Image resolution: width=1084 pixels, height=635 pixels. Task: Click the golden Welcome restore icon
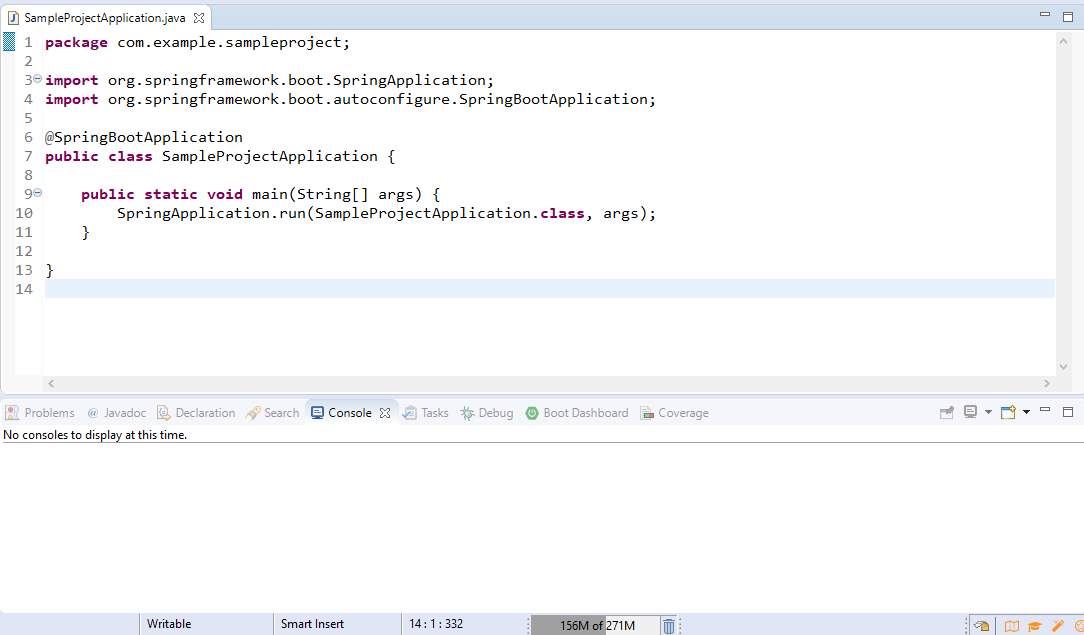coord(981,624)
